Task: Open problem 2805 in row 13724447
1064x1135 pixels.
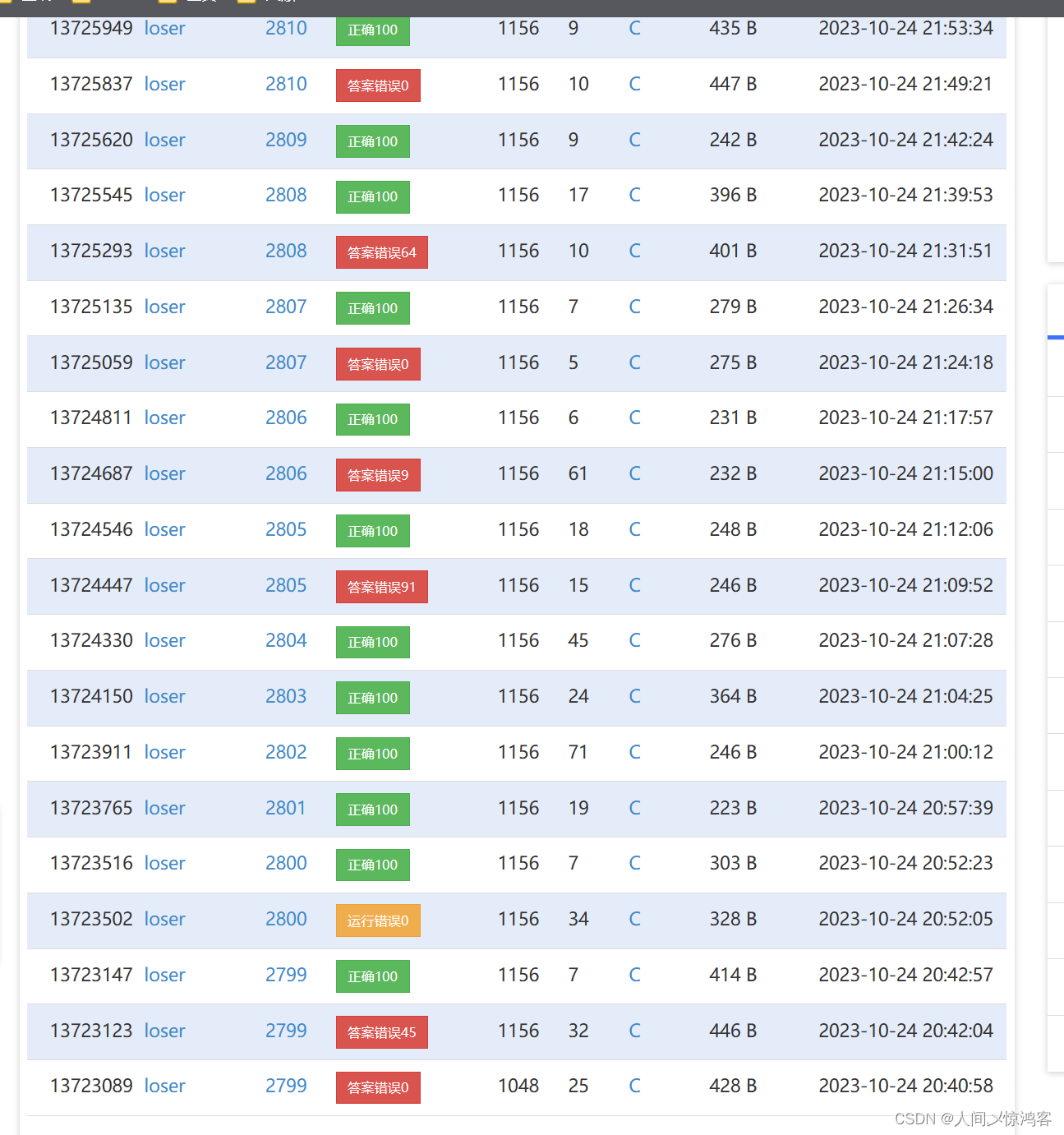Action: pos(286,585)
